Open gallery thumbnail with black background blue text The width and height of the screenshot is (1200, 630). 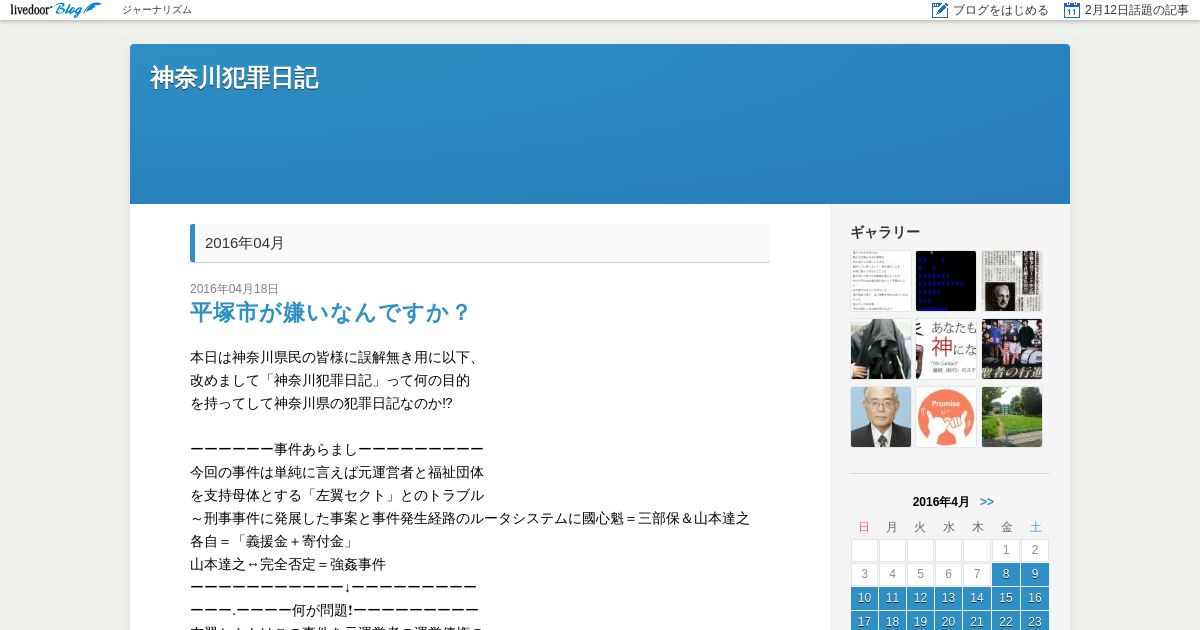tap(946, 281)
